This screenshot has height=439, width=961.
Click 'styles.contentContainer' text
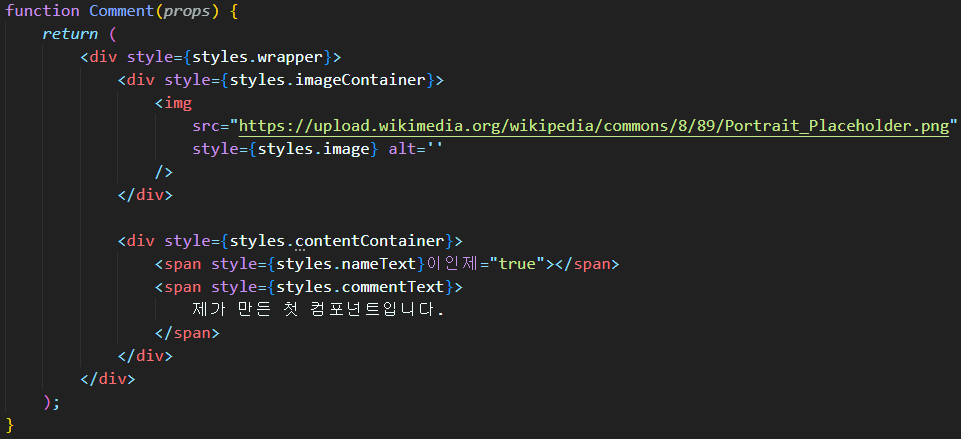[x=337, y=240]
